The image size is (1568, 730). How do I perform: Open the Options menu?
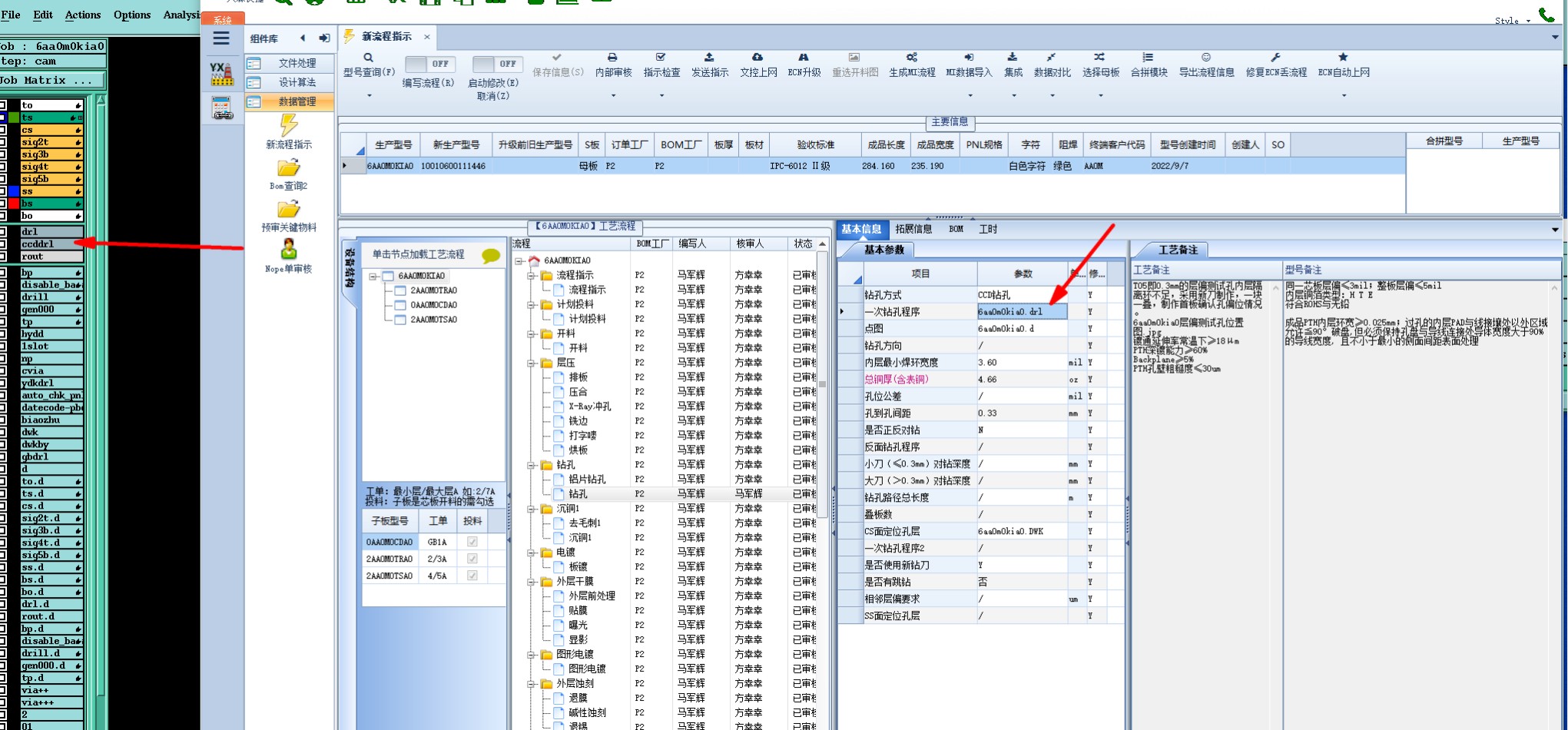pos(131,15)
